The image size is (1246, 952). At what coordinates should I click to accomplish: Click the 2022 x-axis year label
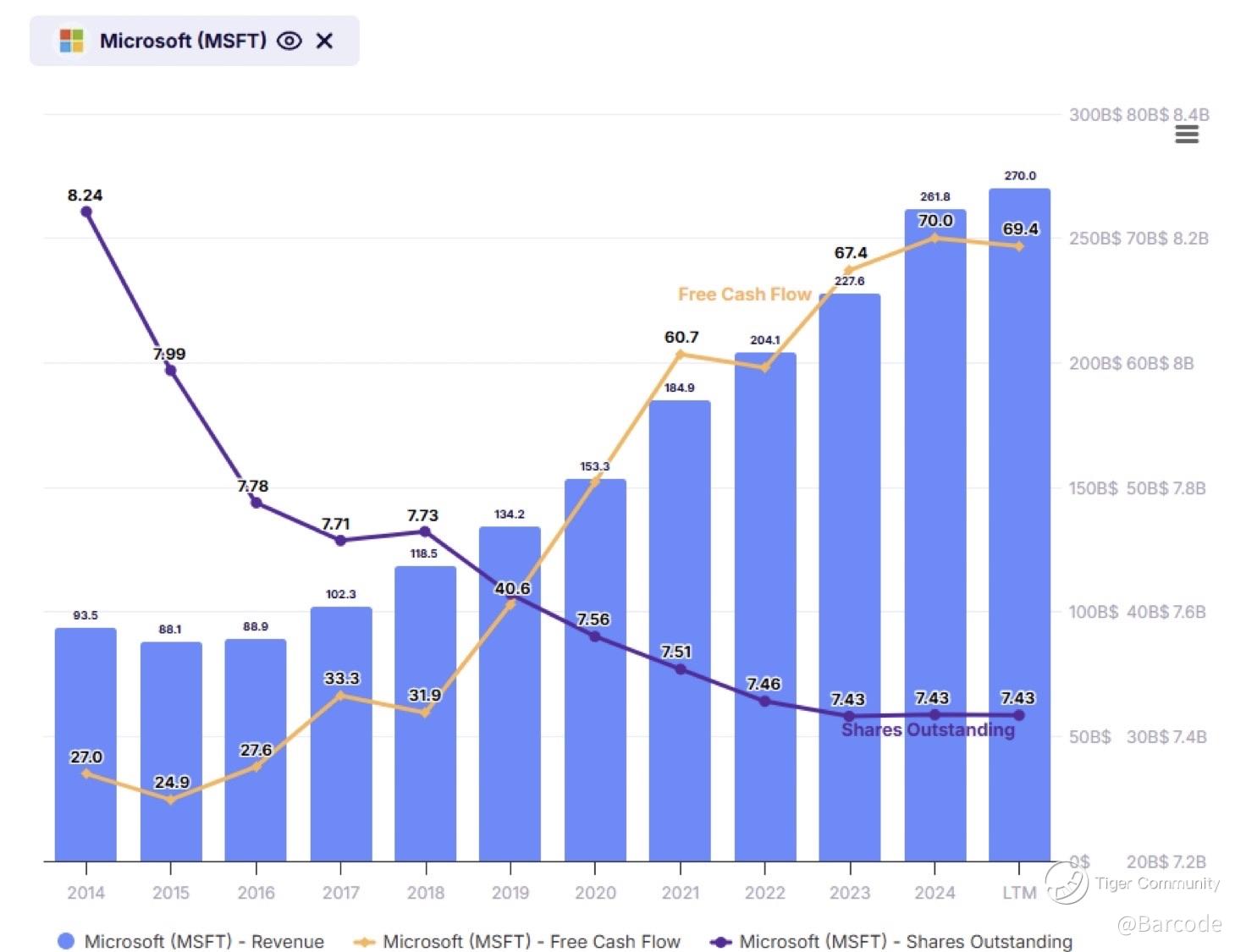(x=764, y=892)
